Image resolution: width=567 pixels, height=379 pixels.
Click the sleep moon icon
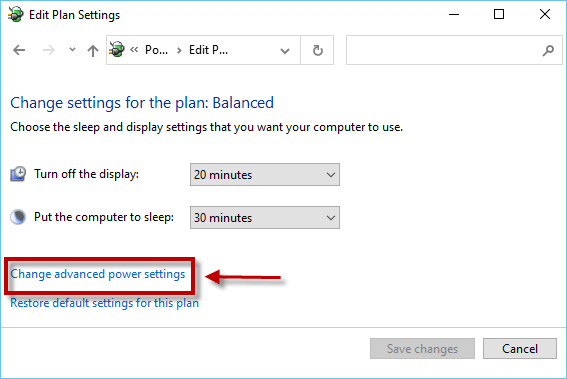18,217
